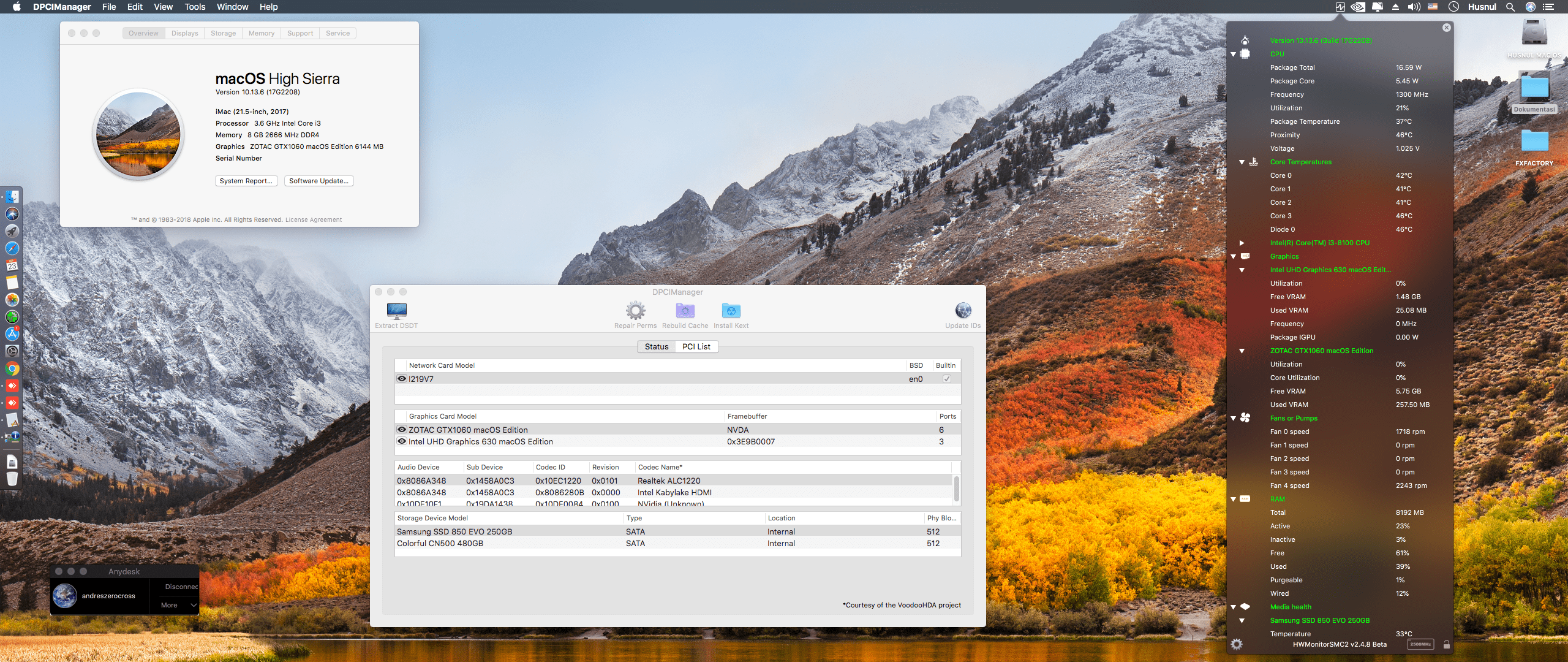This screenshot has width=1568, height=662.
Task: Click eye icon beside ZOTAC GTX1060
Action: tap(402, 430)
